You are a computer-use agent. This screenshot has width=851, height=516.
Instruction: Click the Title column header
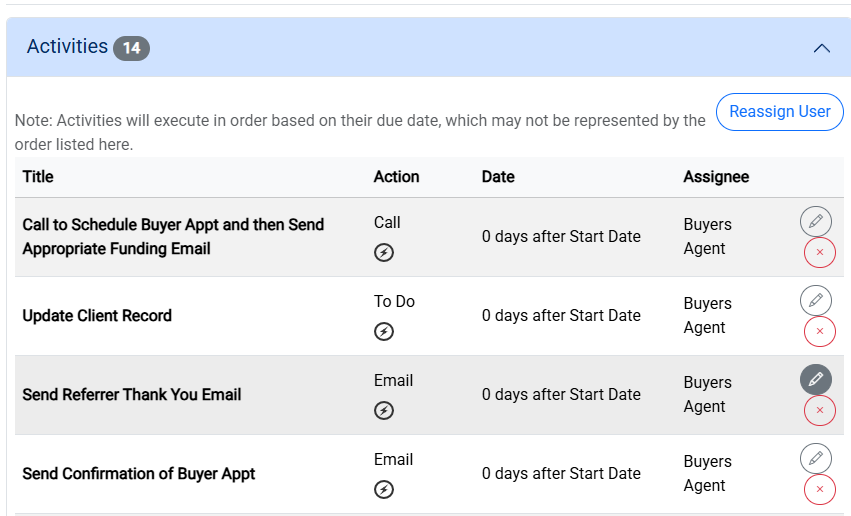point(38,177)
